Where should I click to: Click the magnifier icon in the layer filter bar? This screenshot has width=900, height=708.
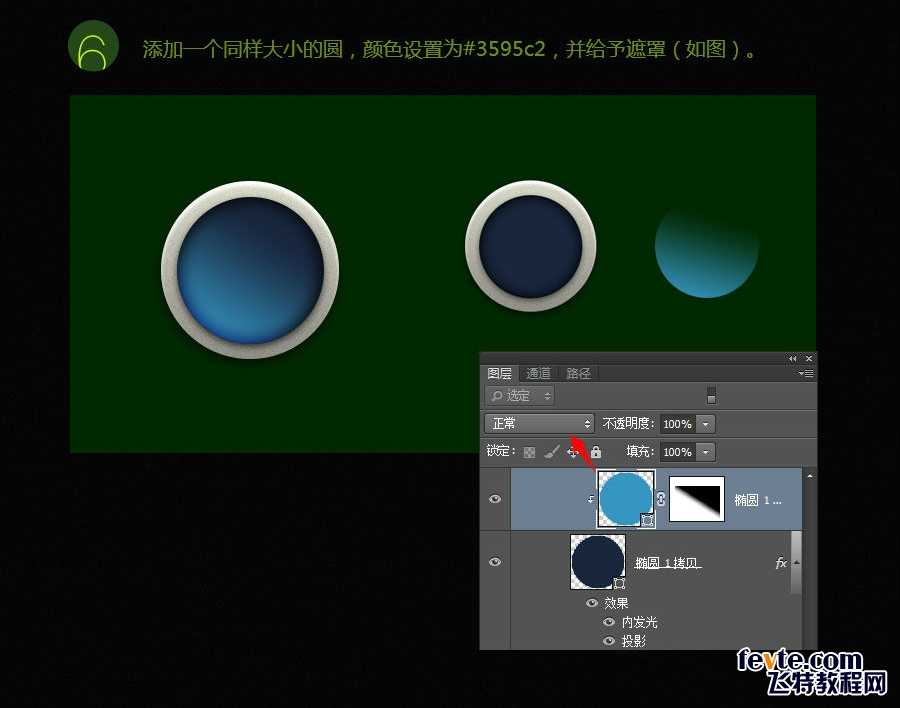[497, 396]
